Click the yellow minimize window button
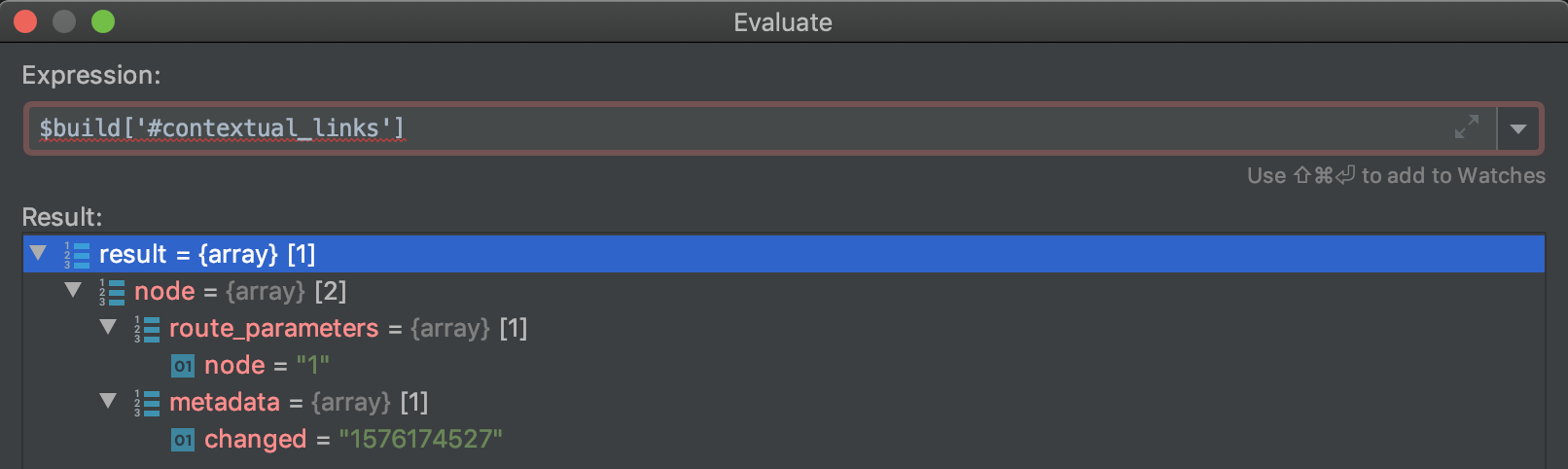The width and height of the screenshot is (1568, 469). pyautogui.click(x=64, y=21)
